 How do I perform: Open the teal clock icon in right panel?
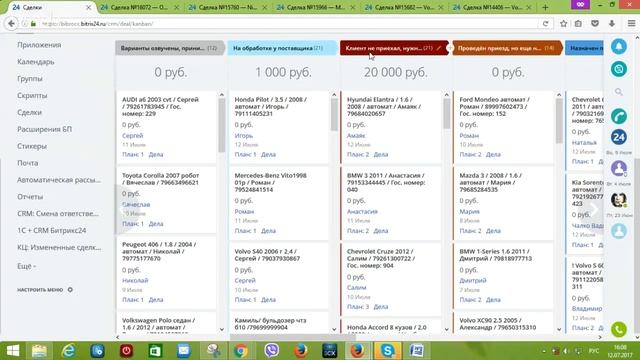coord(619,69)
